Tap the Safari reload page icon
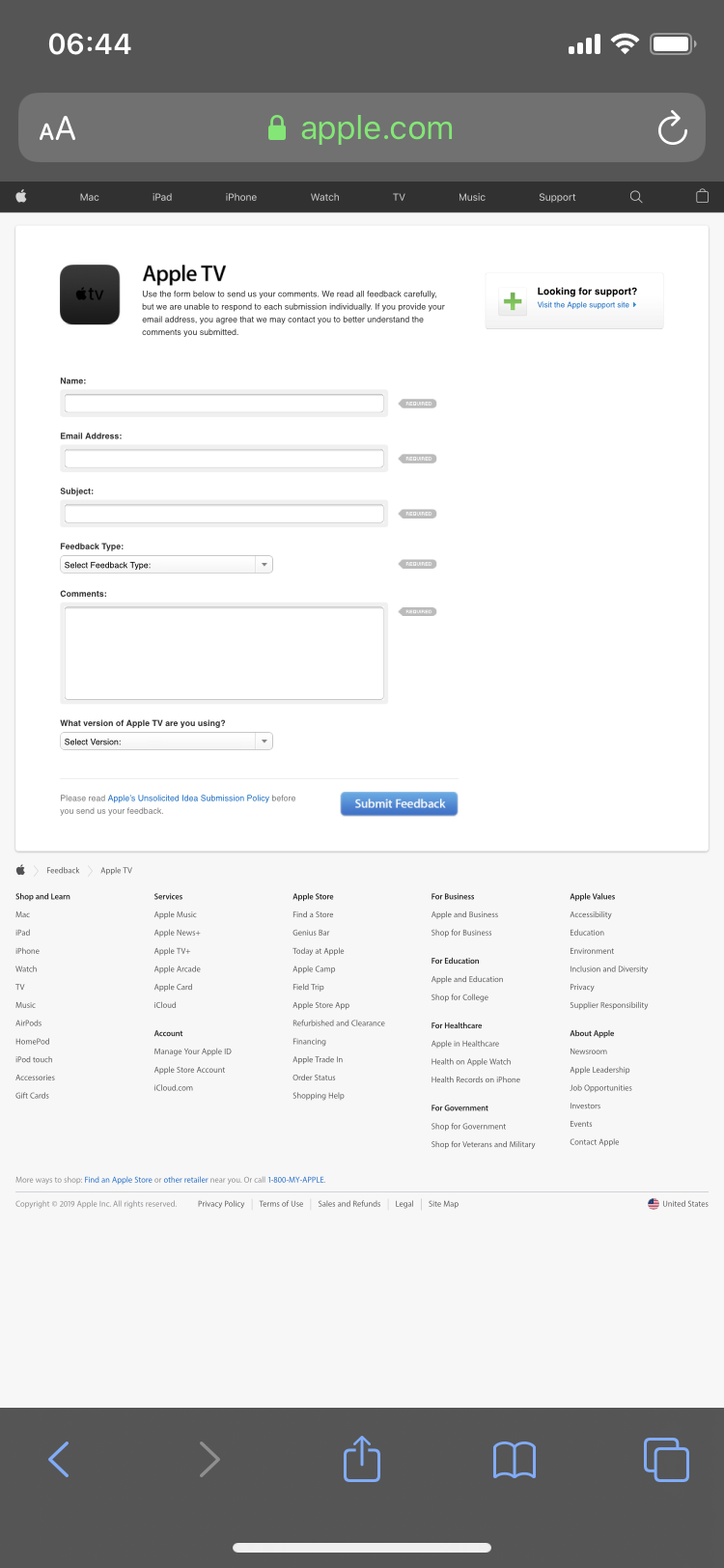This screenshot has height=1568, width=724. (672, 127)
